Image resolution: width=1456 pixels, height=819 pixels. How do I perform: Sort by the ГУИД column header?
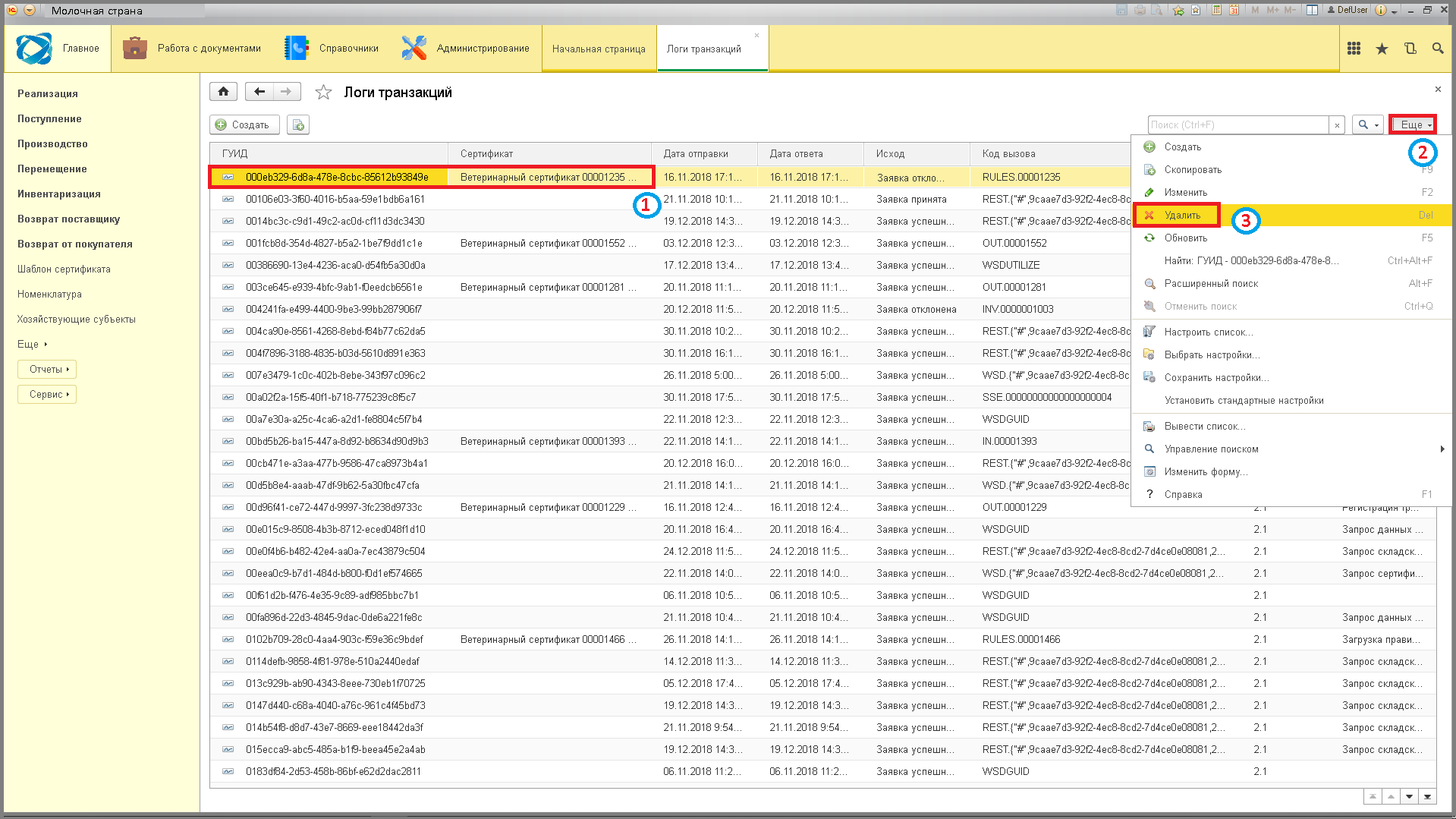329,153
